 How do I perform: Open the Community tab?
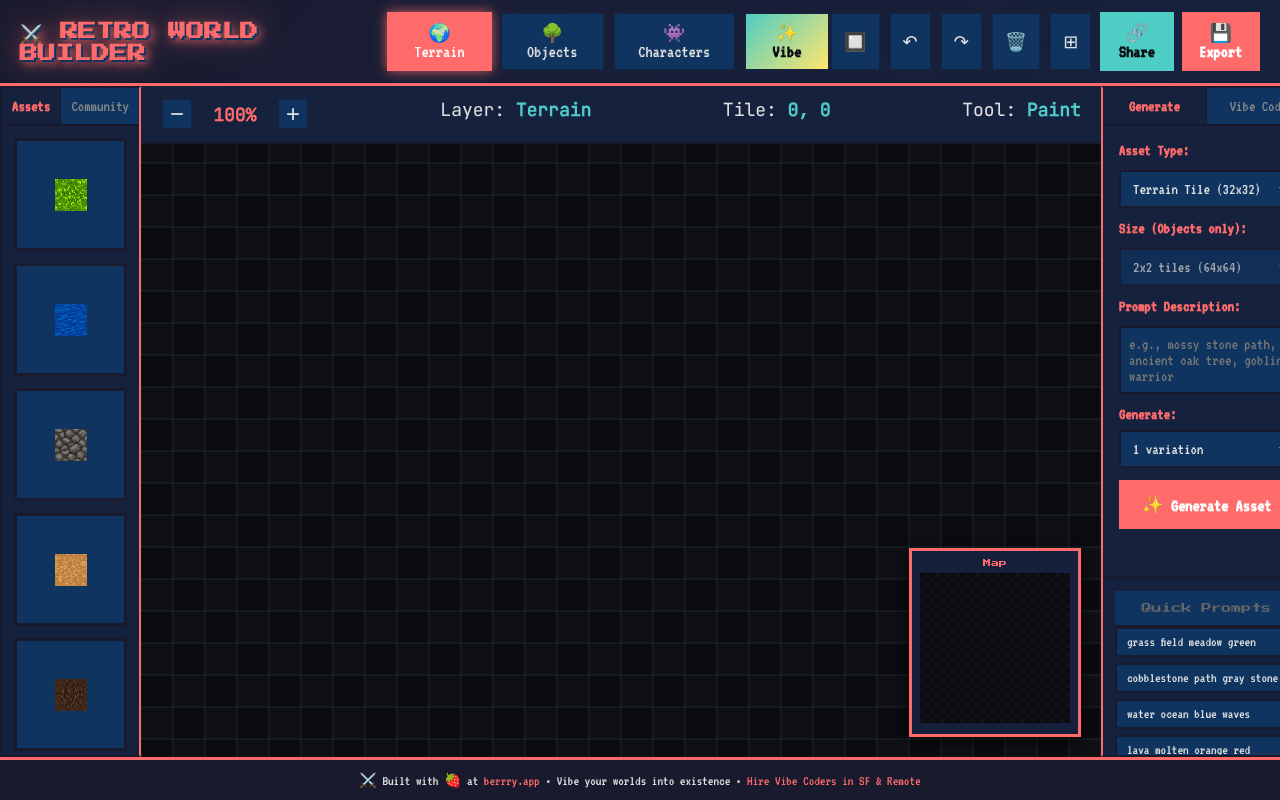pyautogui.click(x=100, y=106)
